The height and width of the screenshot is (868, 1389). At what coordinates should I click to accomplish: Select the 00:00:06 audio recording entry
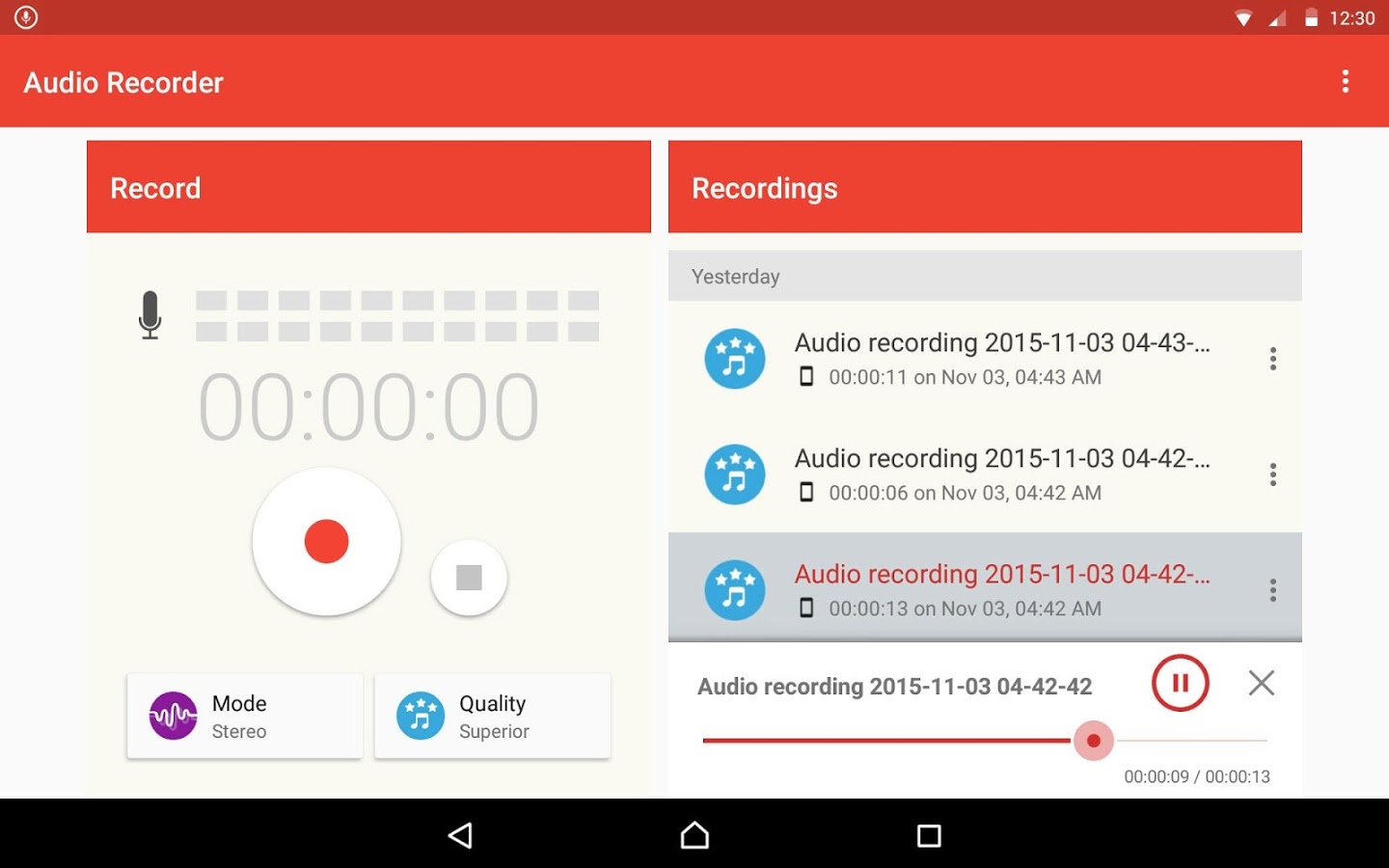(985, 475)
